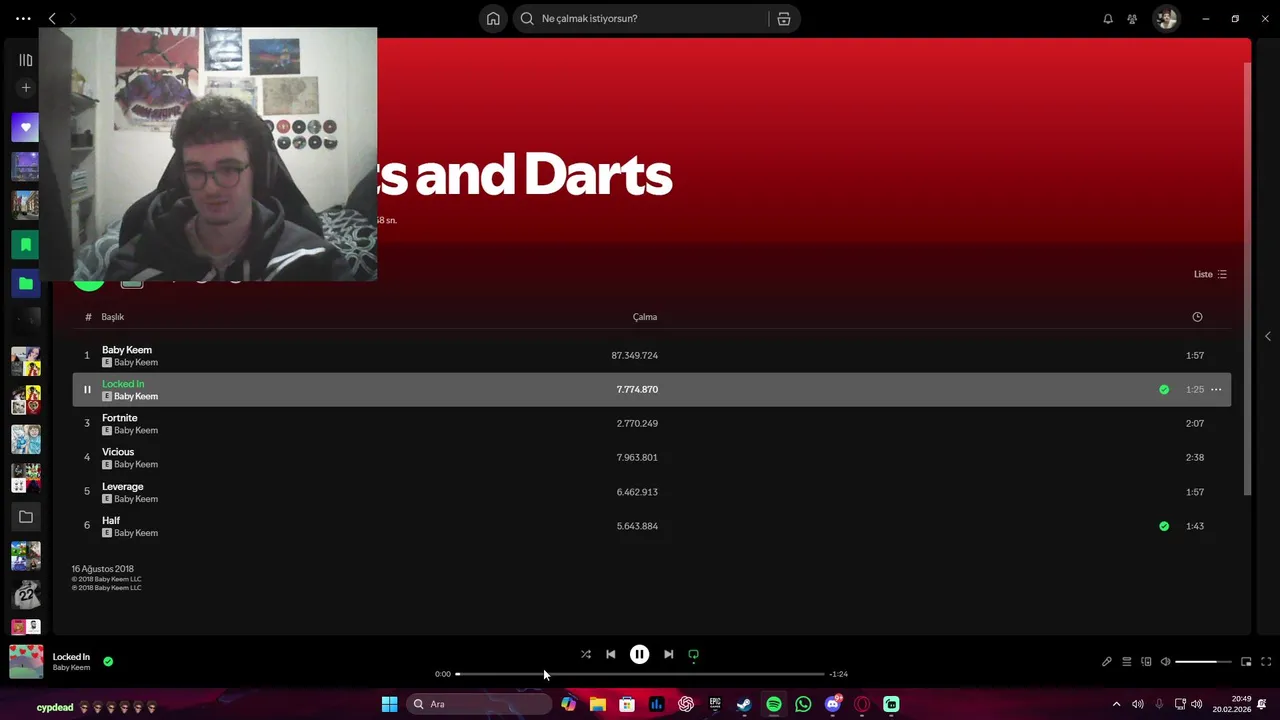
Task: Show hidden system tray icons
Action: pos(1116,704)
